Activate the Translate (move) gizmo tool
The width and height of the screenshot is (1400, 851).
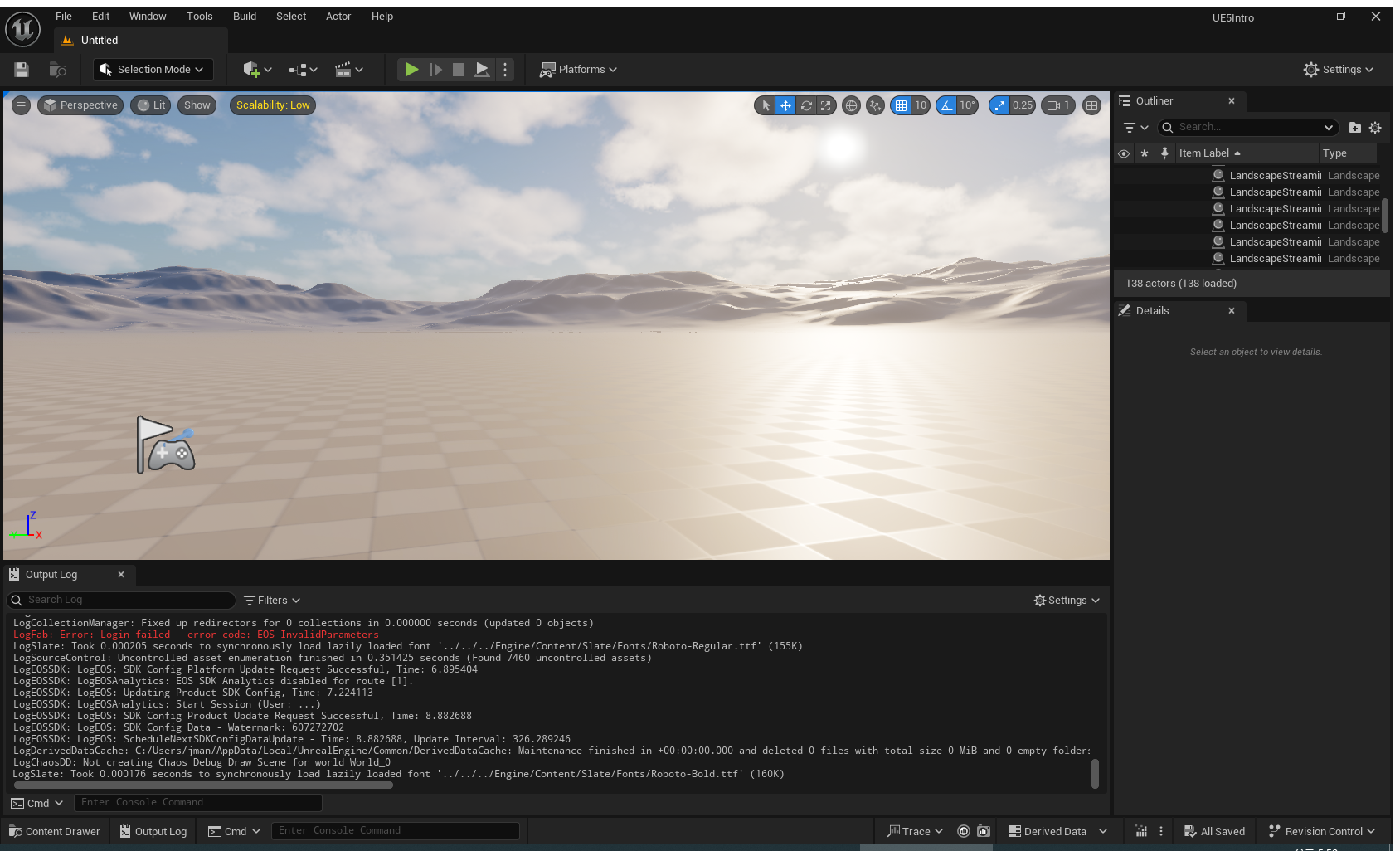click(785, 105)
